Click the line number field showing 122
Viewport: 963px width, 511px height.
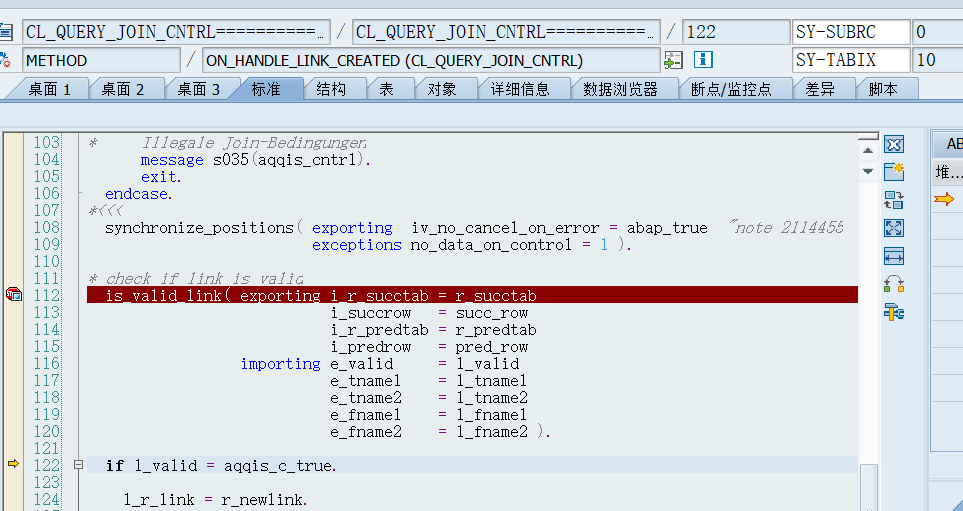click(736, 32)
